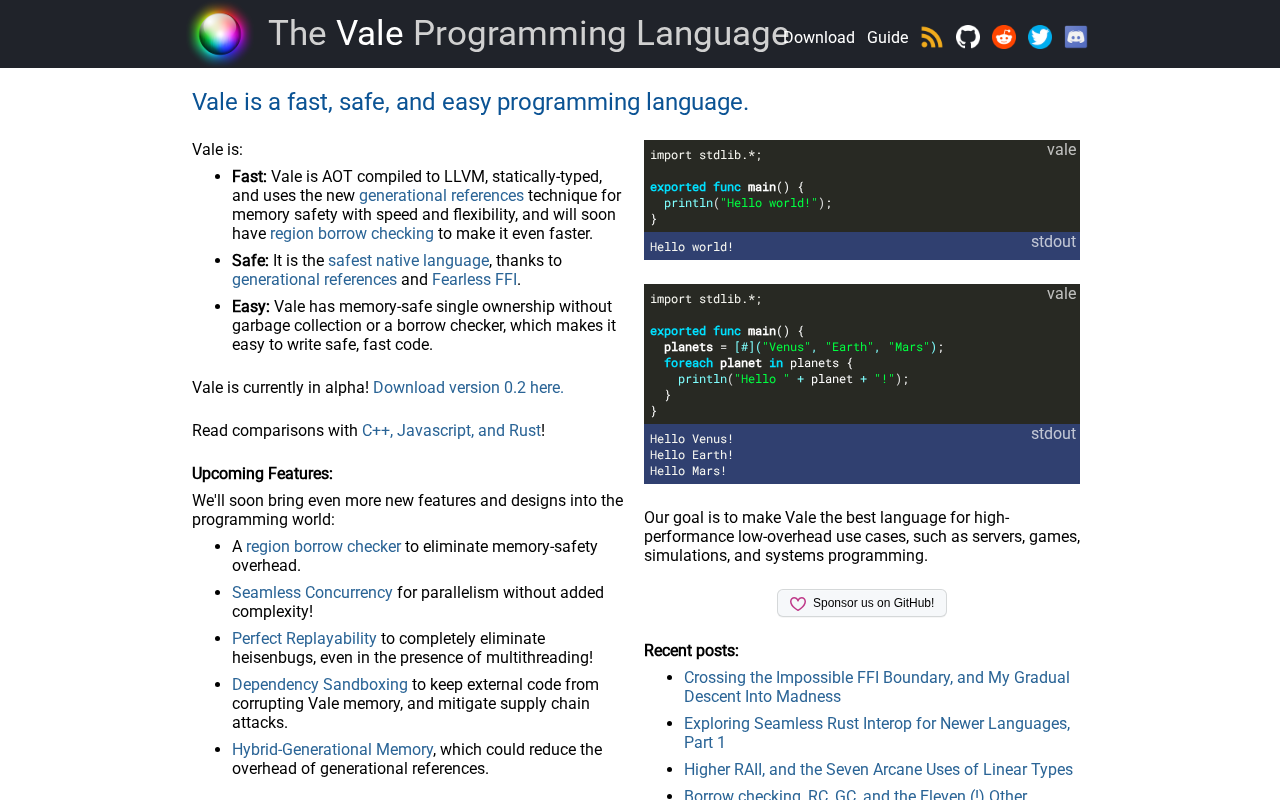Screen dimensions: 1280x800
Task: Open the Hybrid-Generational Memory link
Action: coord(332,750)
